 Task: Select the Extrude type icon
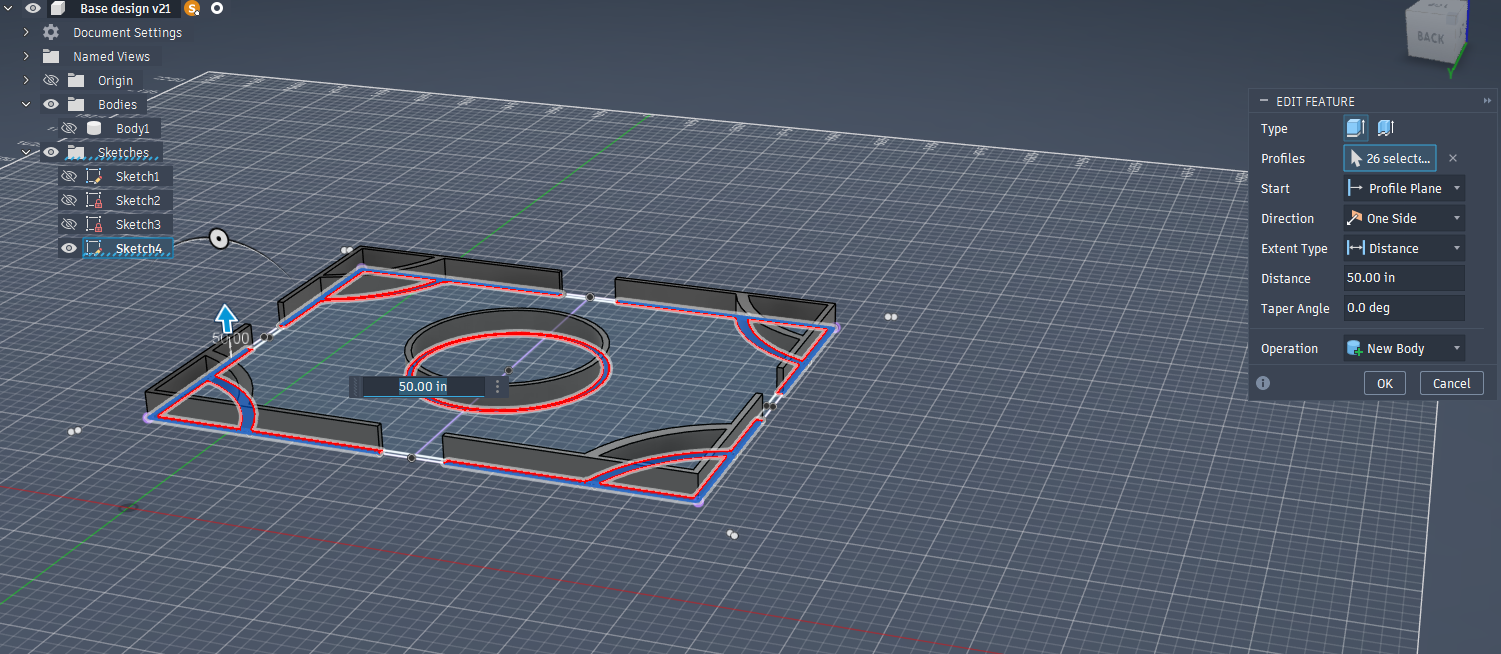1356,128
